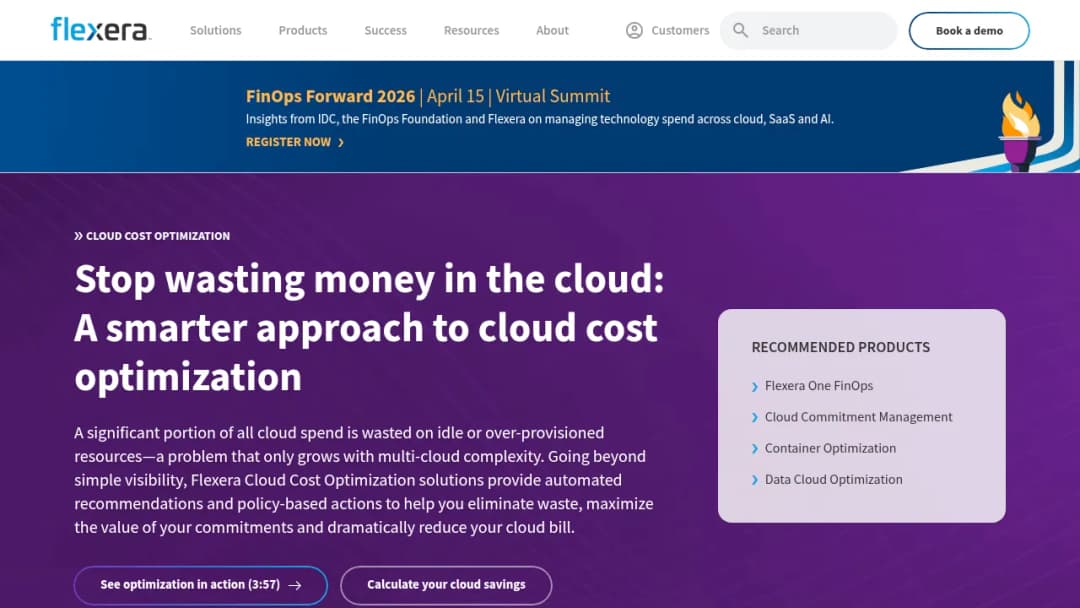Image resolution: width=1080 pixels, height=608 pixels.
Task: Open the Solutions menu
Action: tap(216, 30)
